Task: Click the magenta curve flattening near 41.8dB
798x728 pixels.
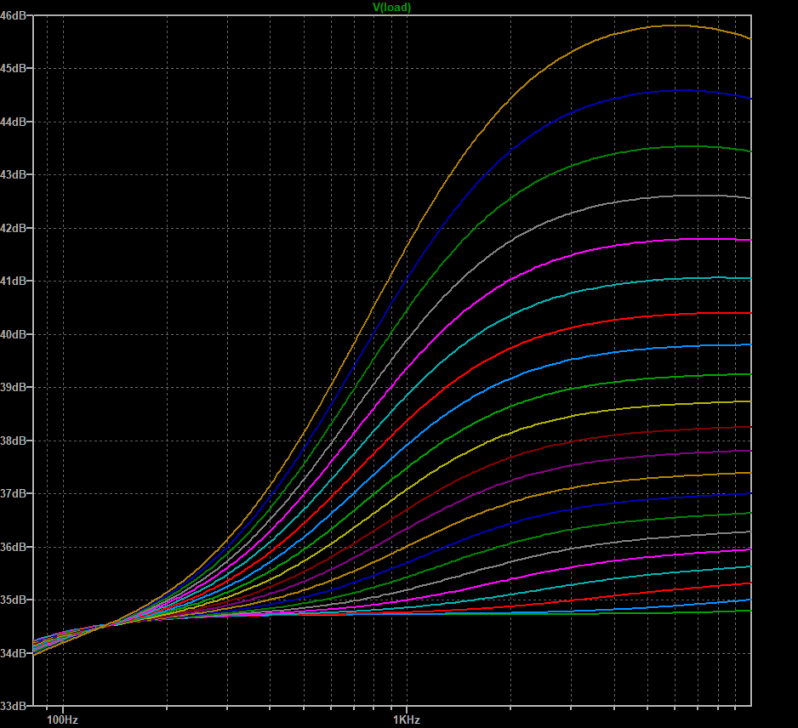Action: point(690,239)
